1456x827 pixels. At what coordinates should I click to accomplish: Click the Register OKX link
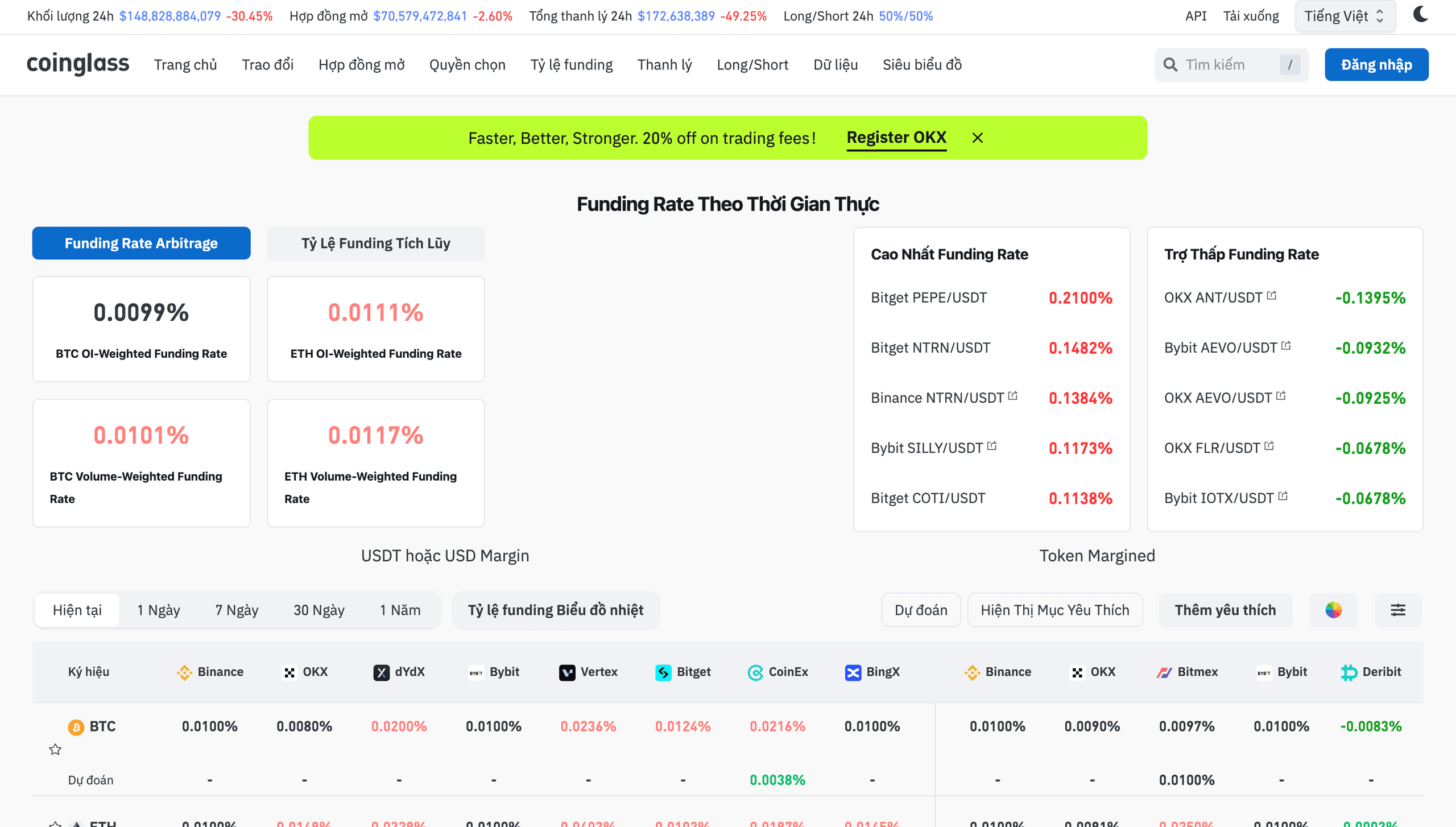click(x=896, y=138)
